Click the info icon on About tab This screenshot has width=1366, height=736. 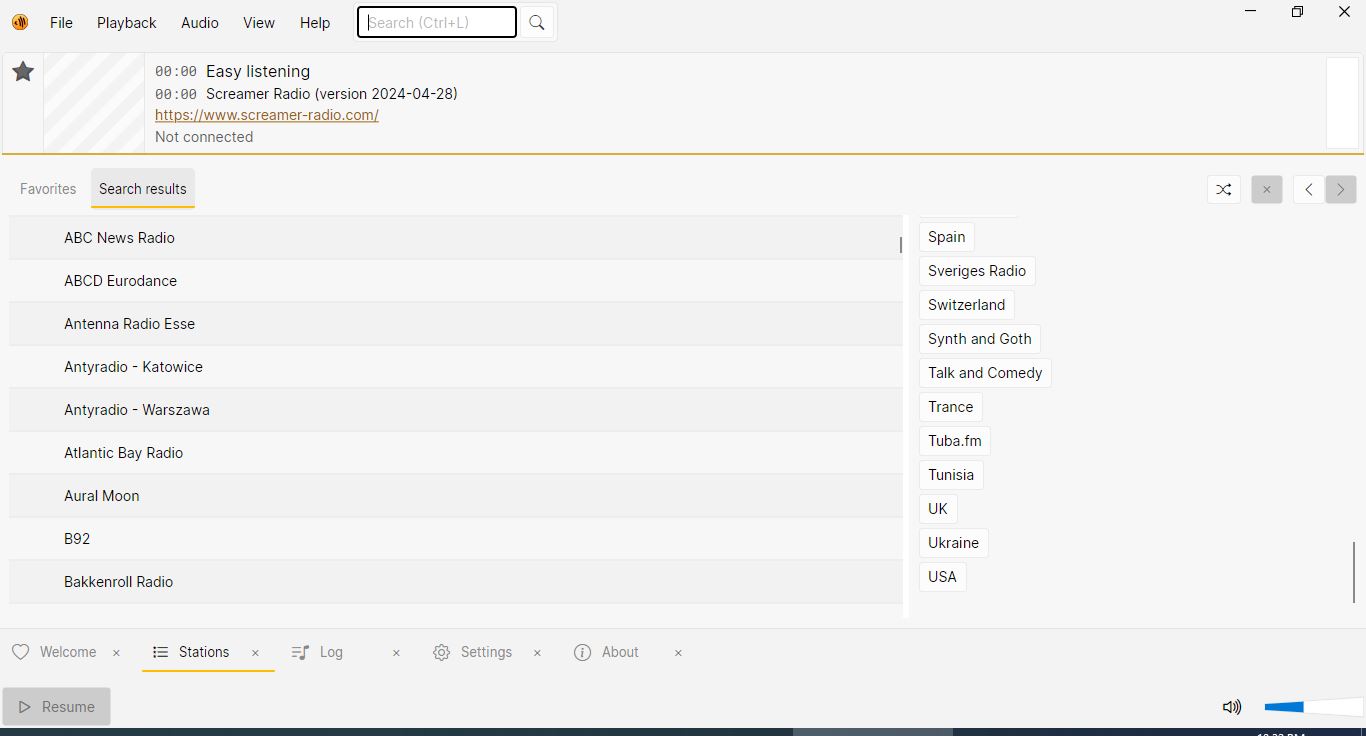[x=582, y=652]
